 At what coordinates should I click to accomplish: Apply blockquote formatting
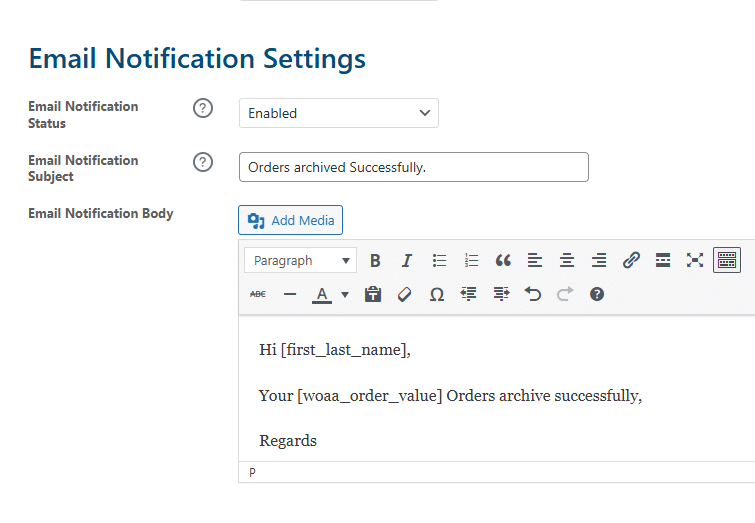coord(503,261)
